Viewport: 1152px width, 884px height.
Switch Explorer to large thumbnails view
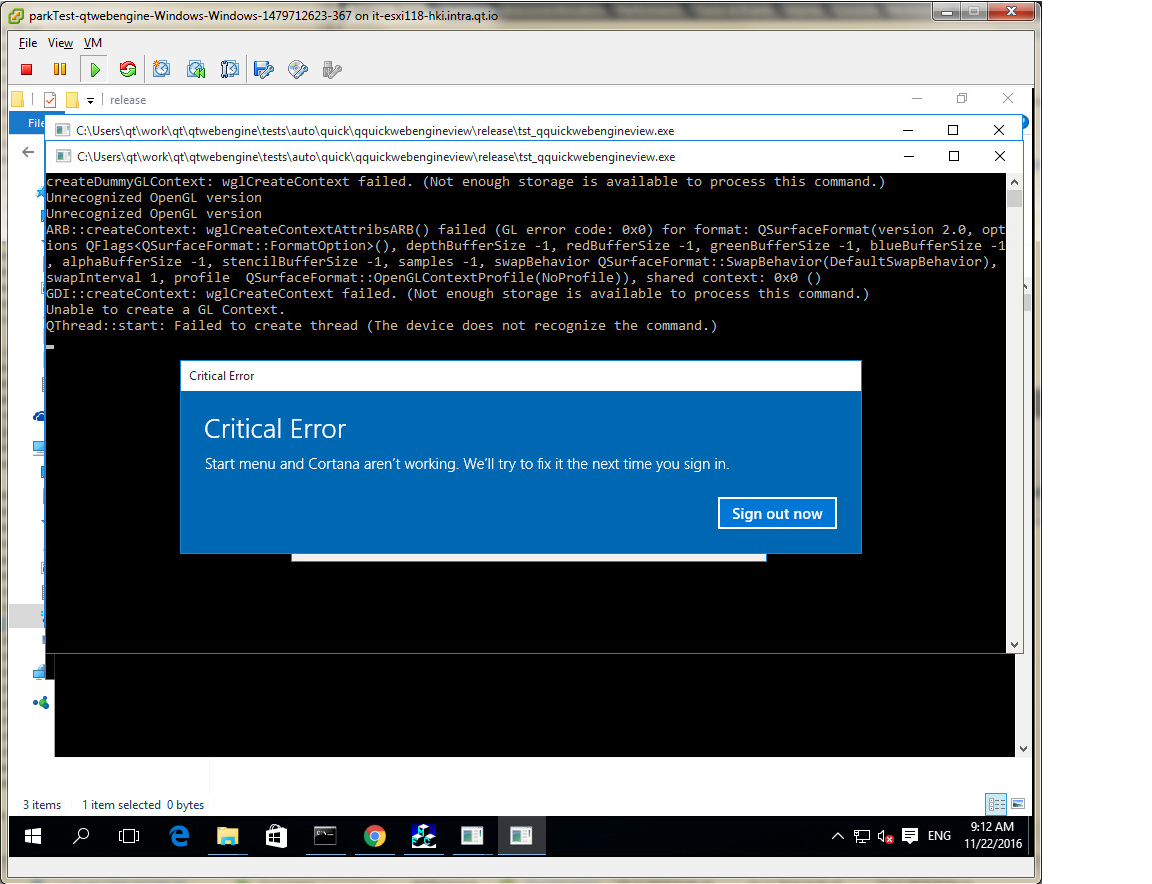tap(1018, 804)
